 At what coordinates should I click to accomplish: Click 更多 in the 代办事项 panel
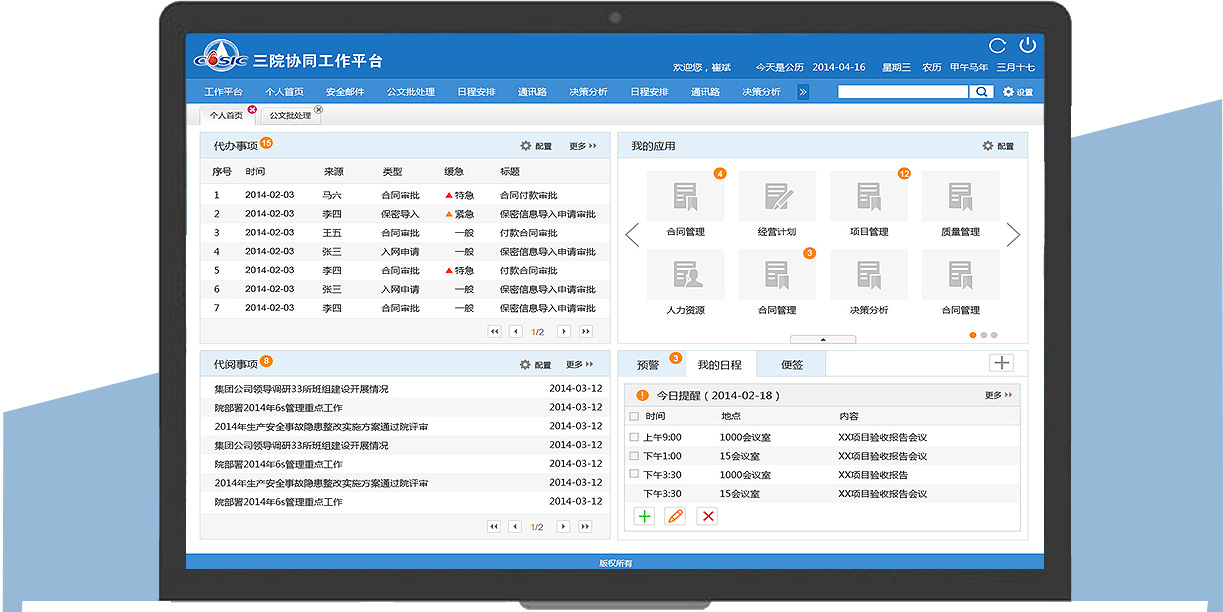click(x=575, y=145)
